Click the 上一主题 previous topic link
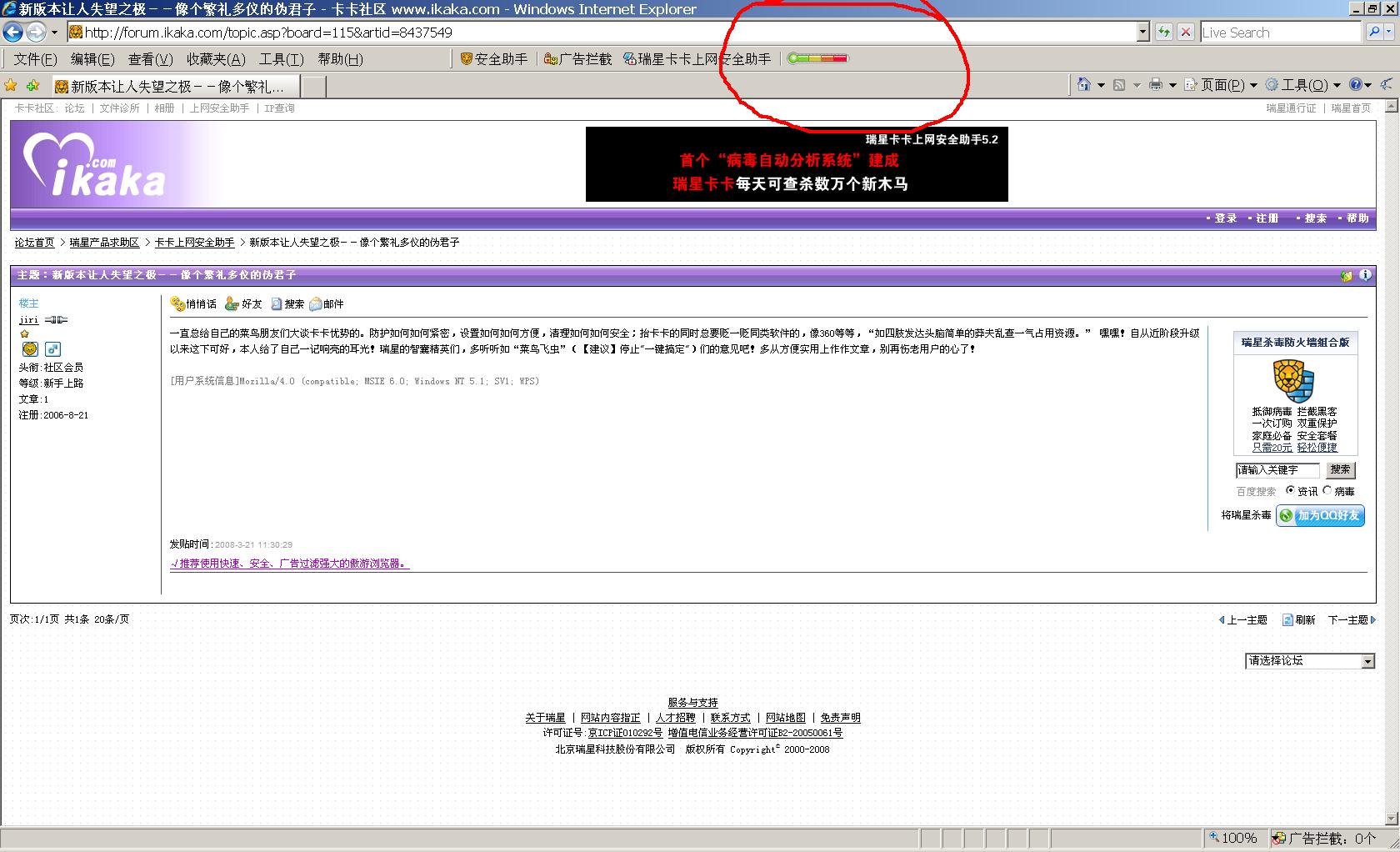Image resolution: width=1400 pixels, height=852 pixels. tap(1243, 619)
